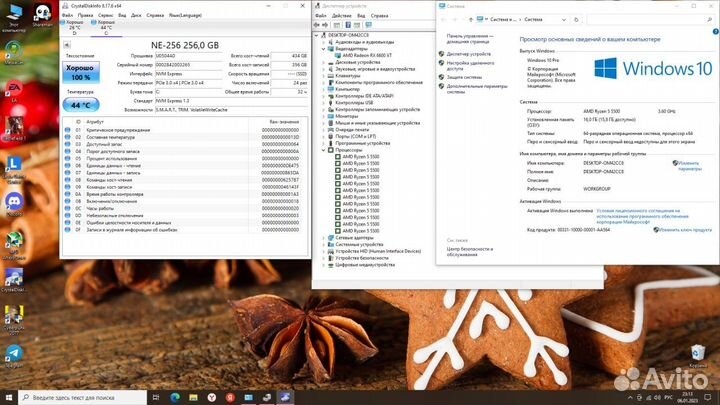Open the Recycle Bin on the desktop

(698, 356)
